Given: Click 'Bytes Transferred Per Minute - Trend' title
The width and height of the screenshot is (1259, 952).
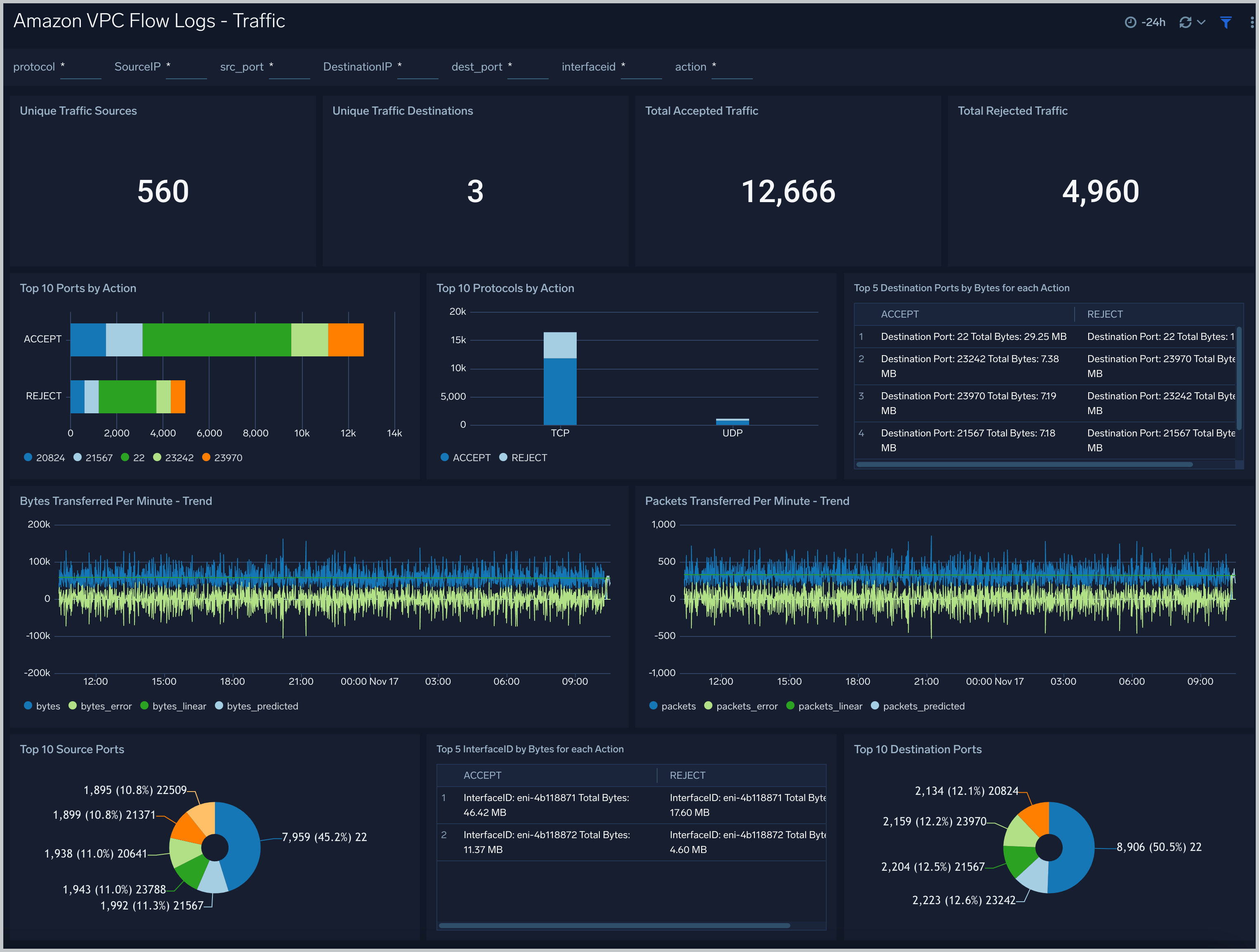Looking at the screenshot, I should point(116,501).
